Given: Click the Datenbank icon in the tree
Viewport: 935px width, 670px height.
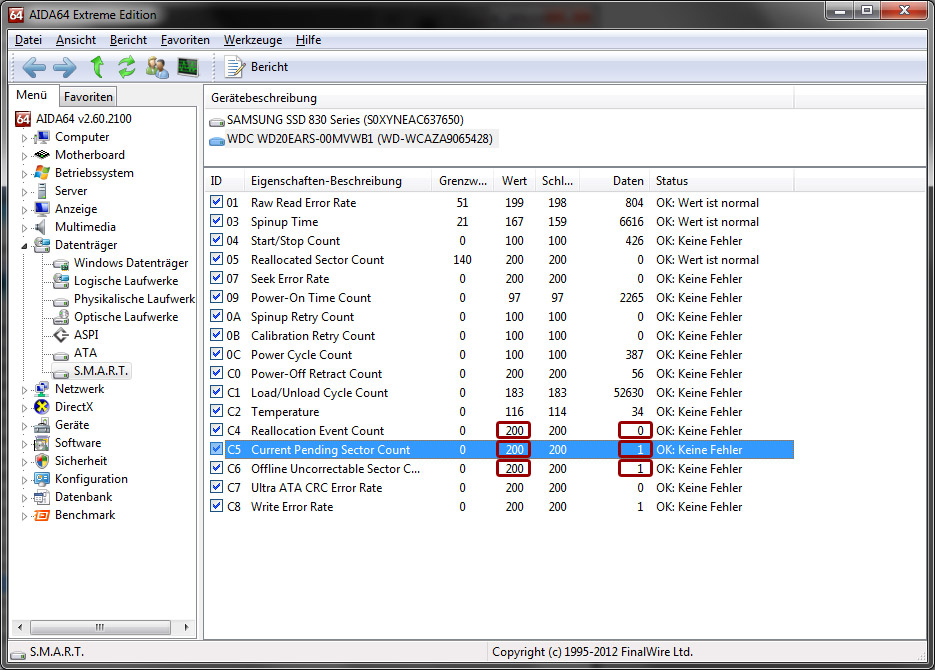Looking at the screenshot, I should click(42, 497).
